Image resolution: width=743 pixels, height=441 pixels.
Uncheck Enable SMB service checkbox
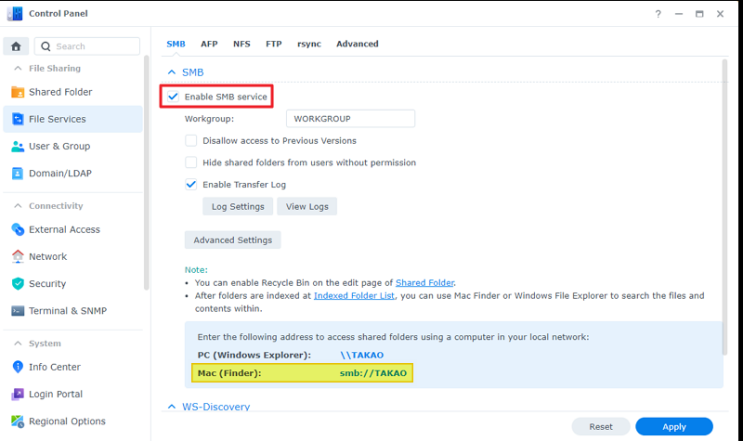click(173, 97)
